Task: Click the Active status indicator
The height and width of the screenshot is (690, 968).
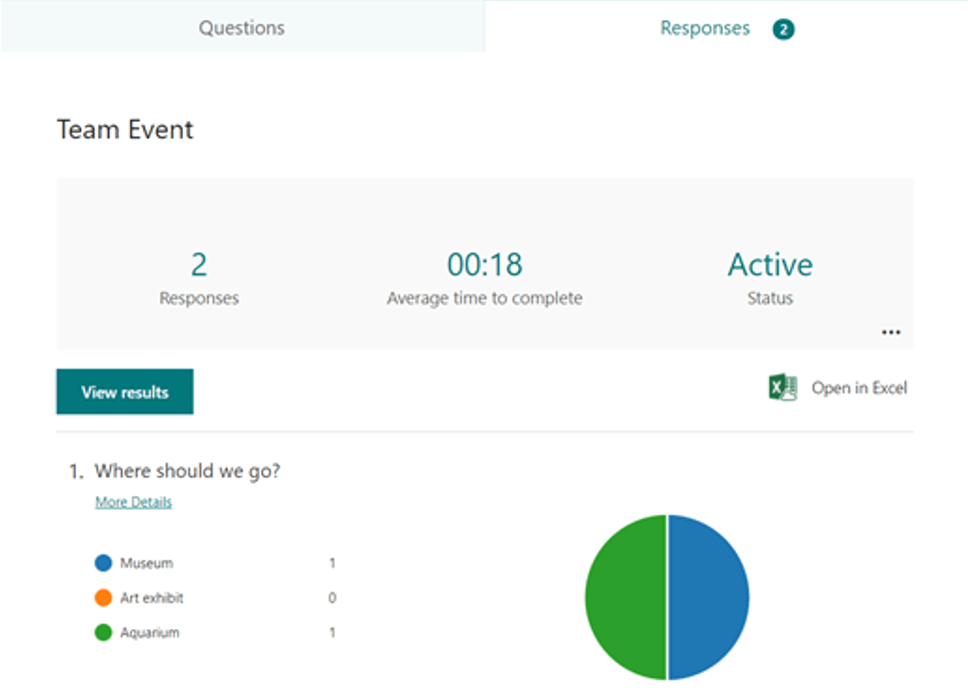Action: tap(769, 265)
